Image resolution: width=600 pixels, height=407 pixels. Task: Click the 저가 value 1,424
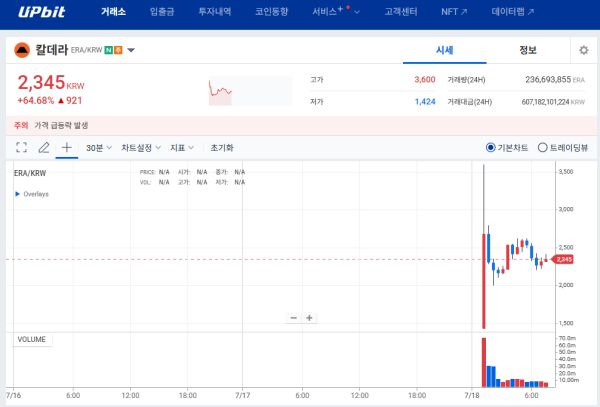(425, 102)
